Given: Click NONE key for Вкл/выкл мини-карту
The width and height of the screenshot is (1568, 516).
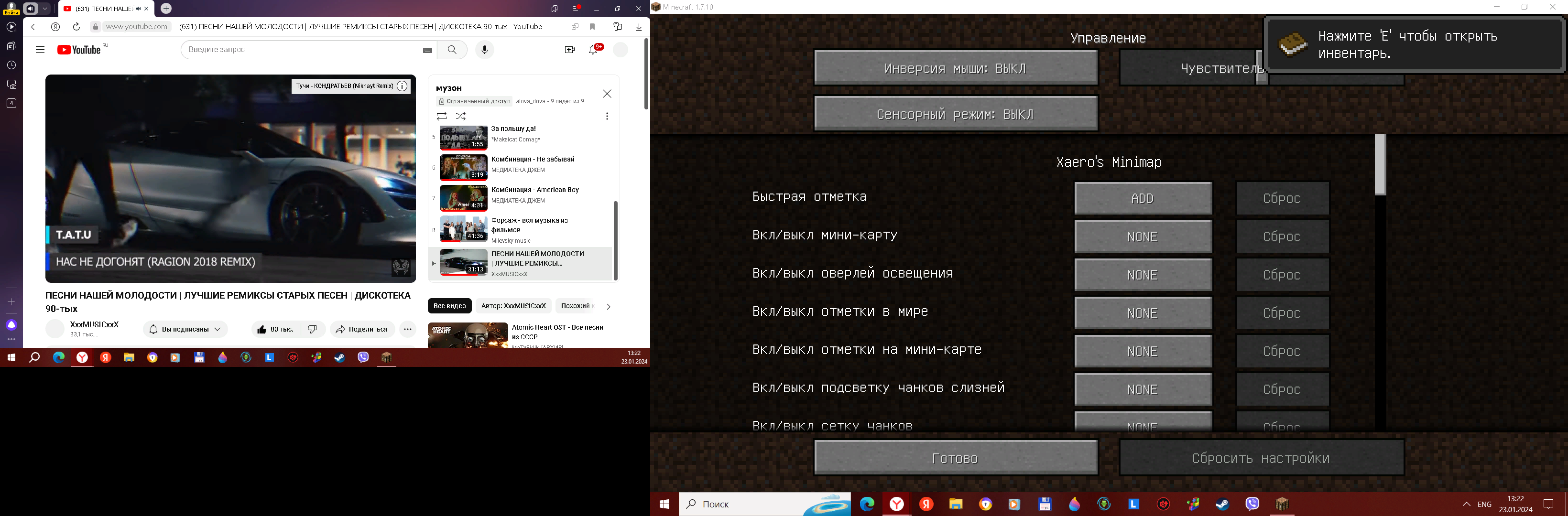Looking at the screenshot, I should 1143,236.
